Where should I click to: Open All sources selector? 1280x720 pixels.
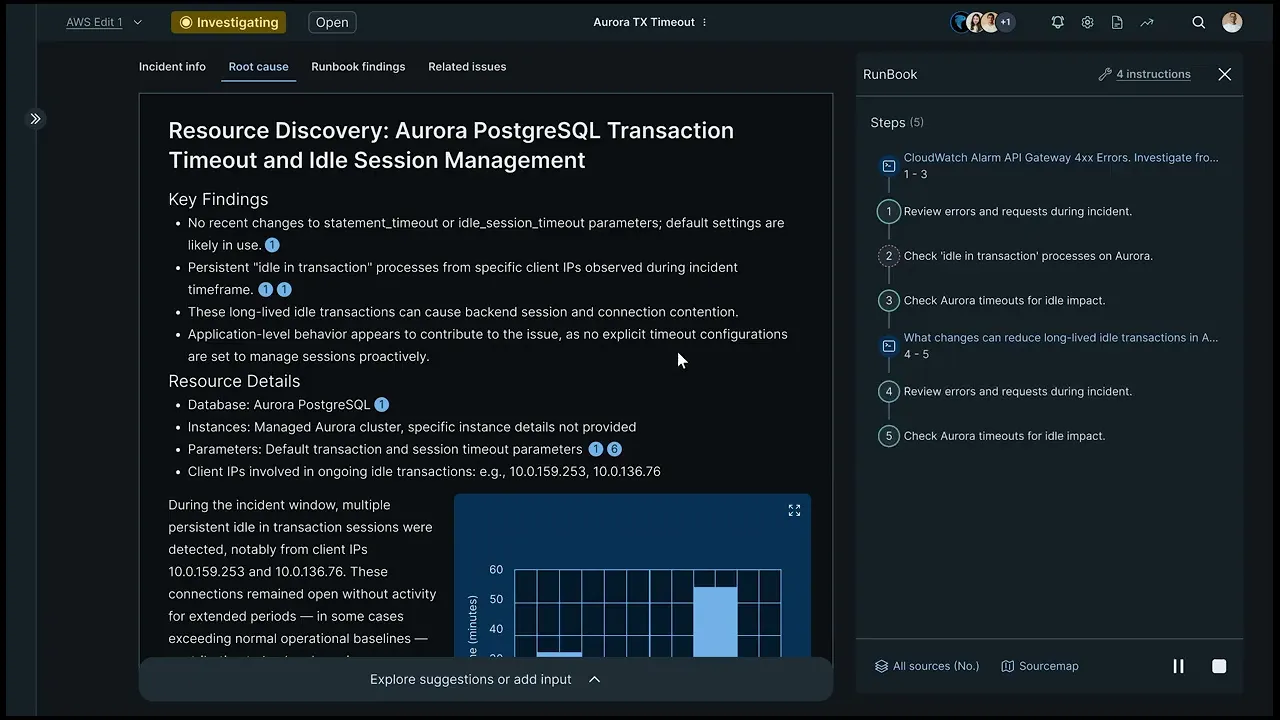tap(927, 666)
